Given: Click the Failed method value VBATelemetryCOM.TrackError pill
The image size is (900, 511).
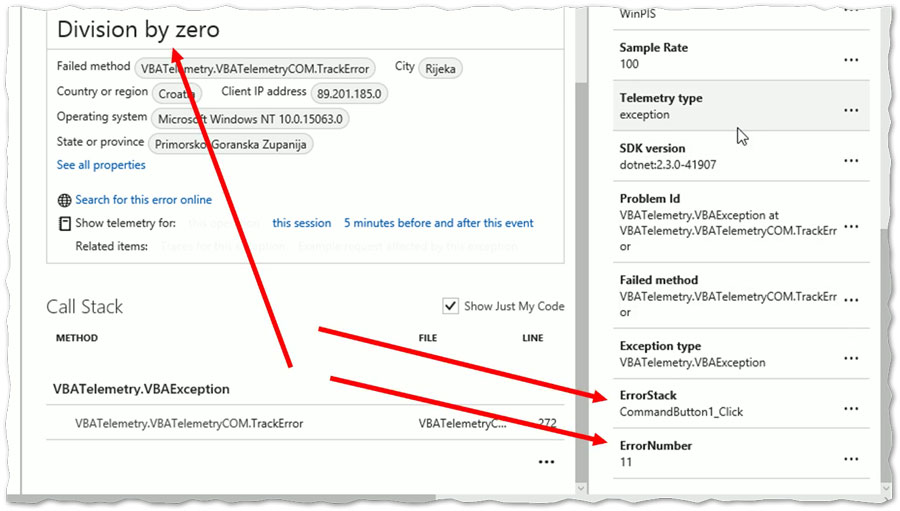Looking at the screenshot, I should click(255, 68).
